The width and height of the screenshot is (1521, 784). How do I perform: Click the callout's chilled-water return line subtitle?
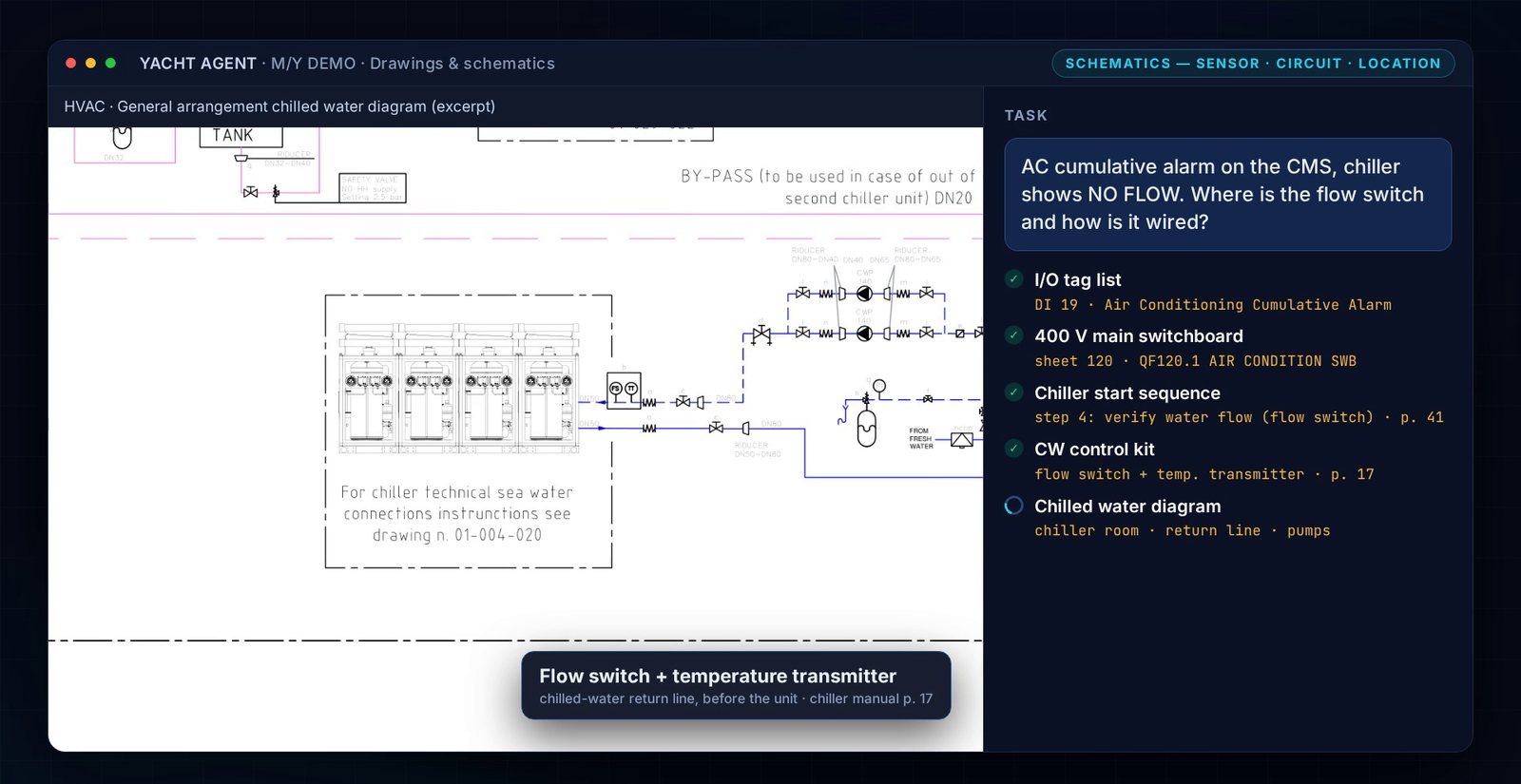coord(736,698)
